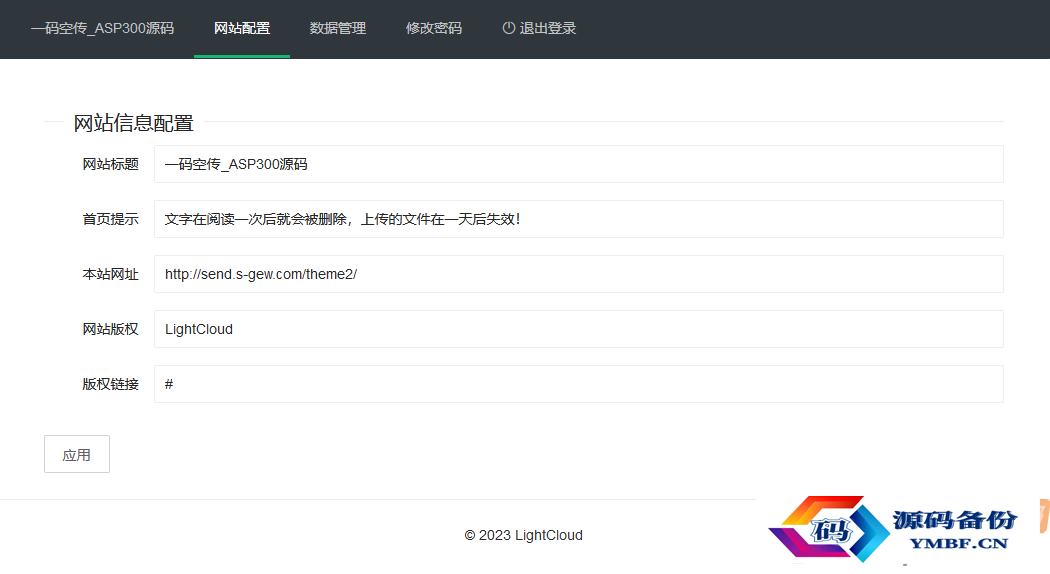Switch to the 数据管理 tab
Screen dimensions: 1050x574
click(x=338, y=28)
